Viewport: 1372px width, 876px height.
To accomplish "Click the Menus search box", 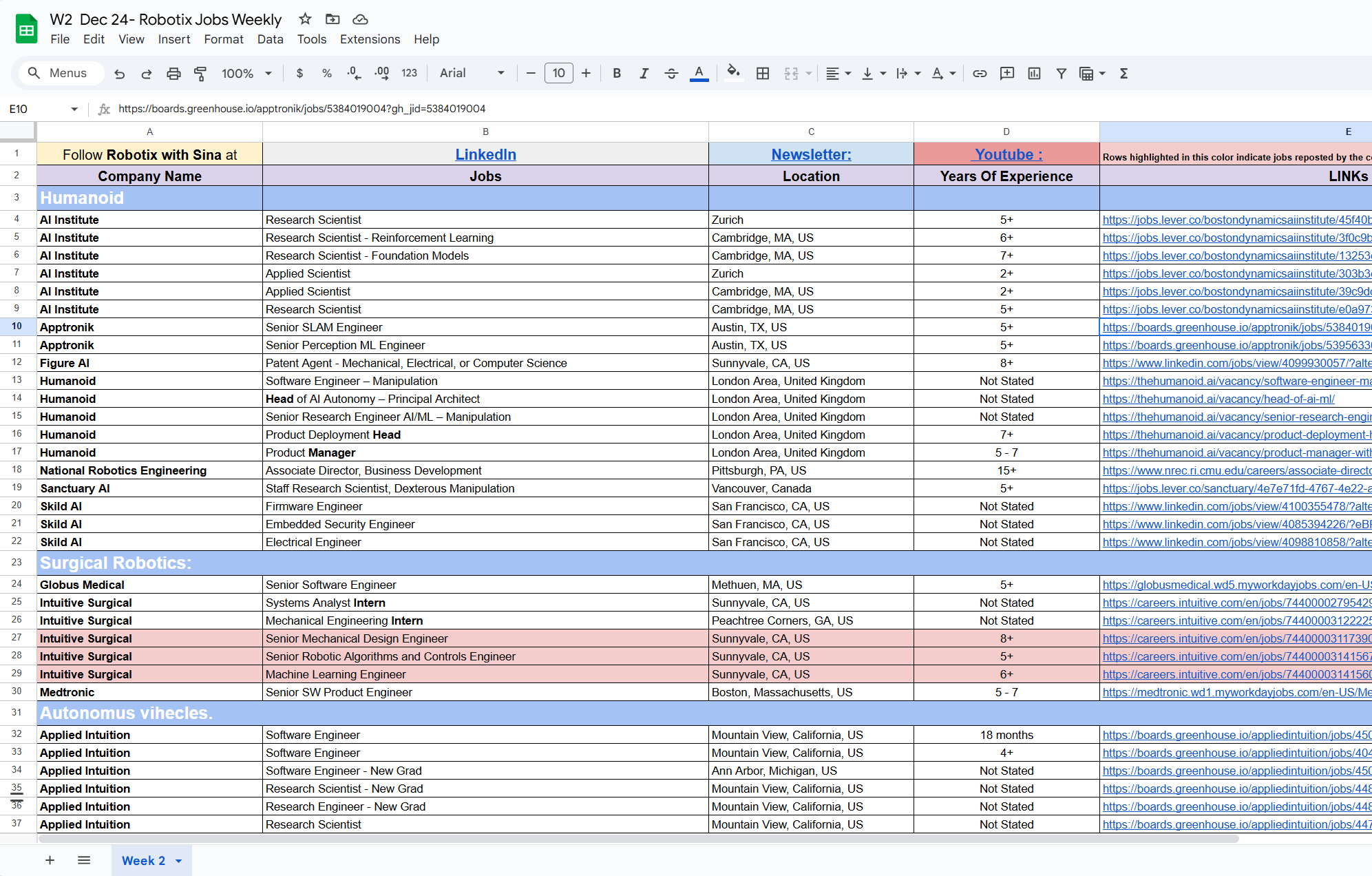I will click(x=62, y=73).
